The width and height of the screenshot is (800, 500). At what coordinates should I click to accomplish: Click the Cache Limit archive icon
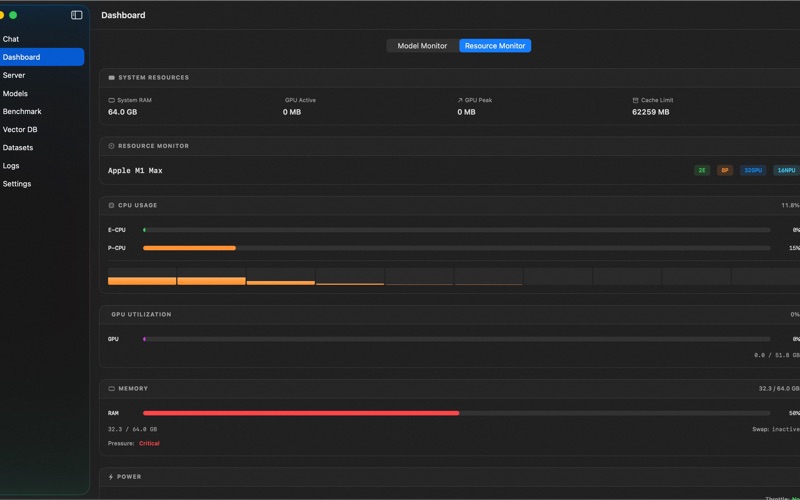click(x=635, y=101)
